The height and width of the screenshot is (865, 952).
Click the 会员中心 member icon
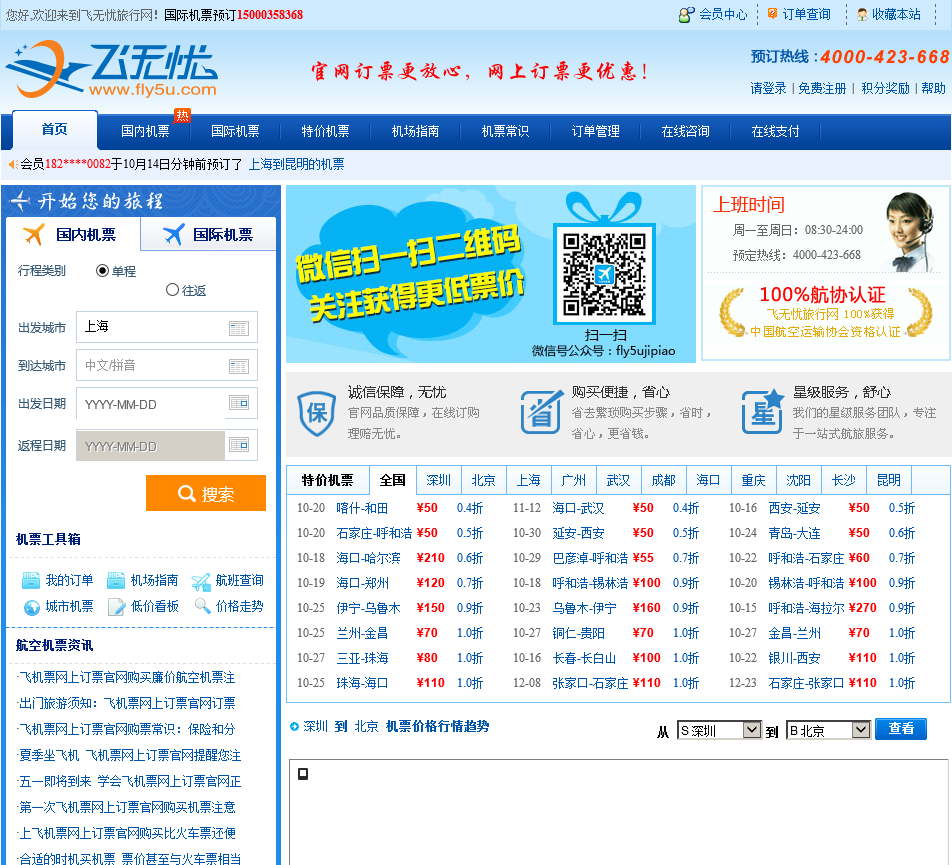687,15
